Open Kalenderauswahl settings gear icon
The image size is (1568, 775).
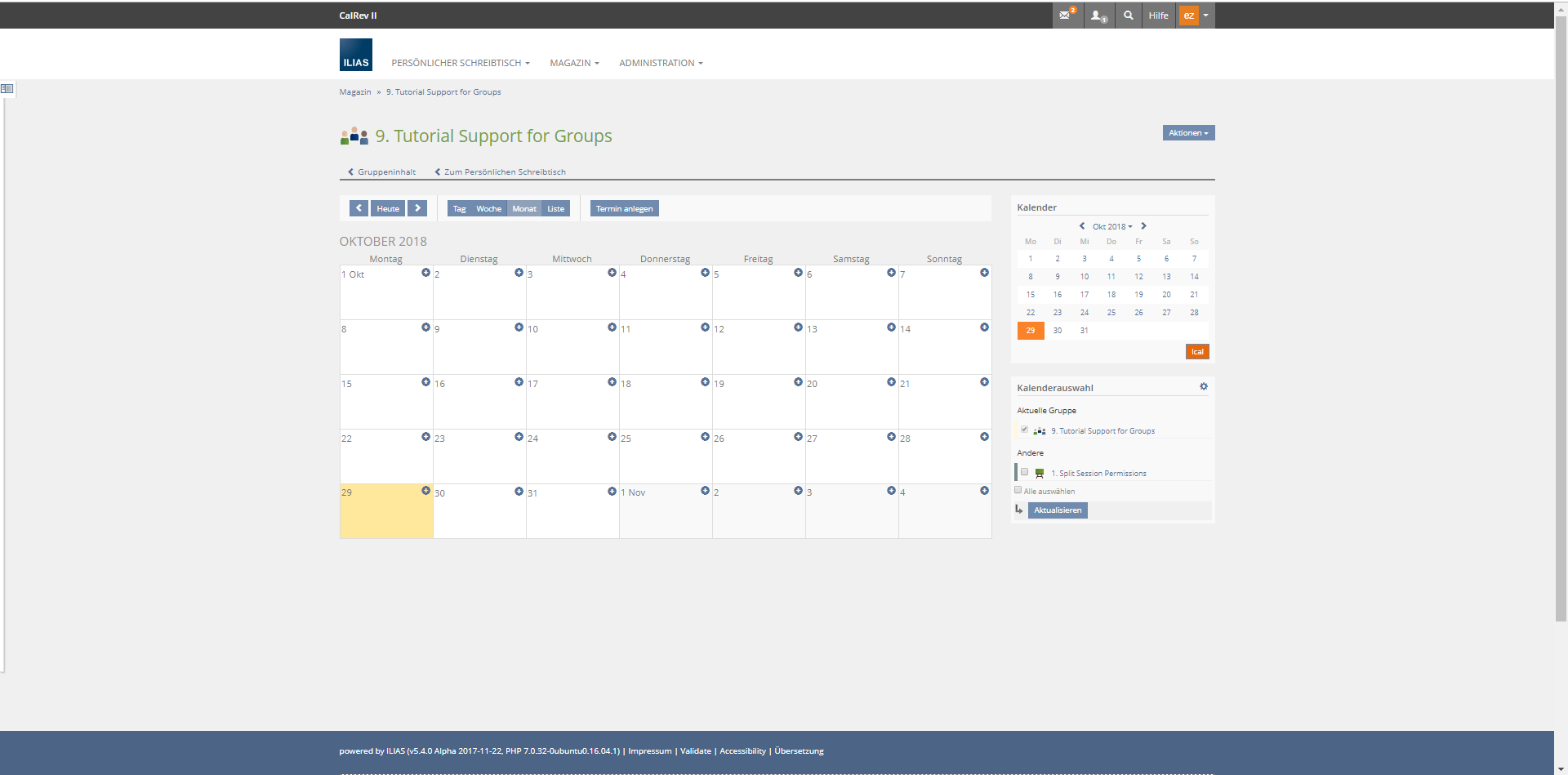pos(1204,387)
